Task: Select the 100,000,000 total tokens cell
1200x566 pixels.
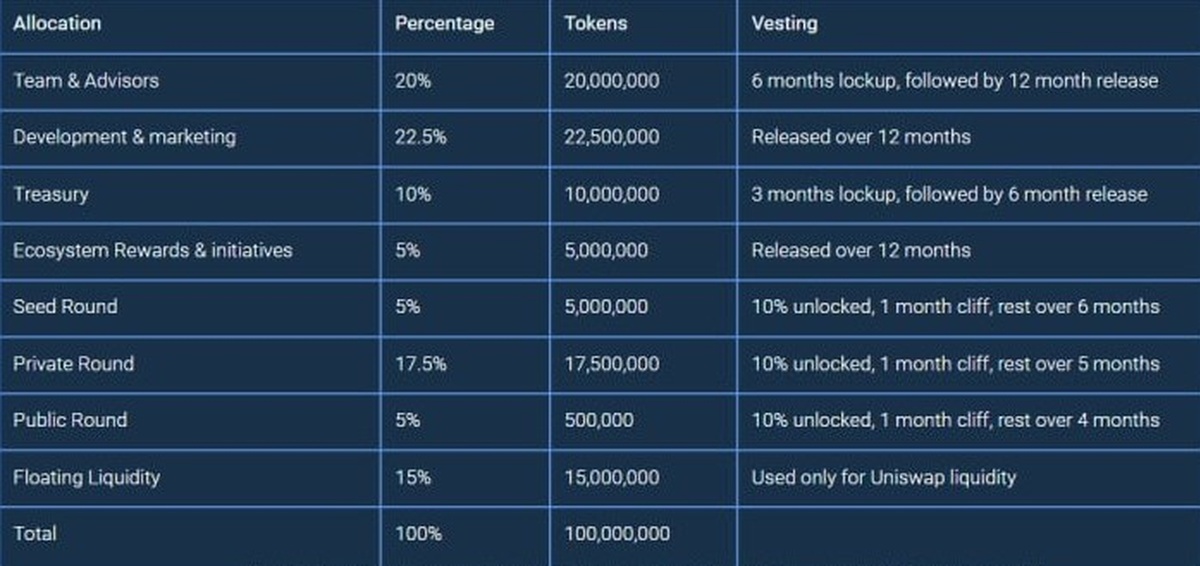Action: 617,534
